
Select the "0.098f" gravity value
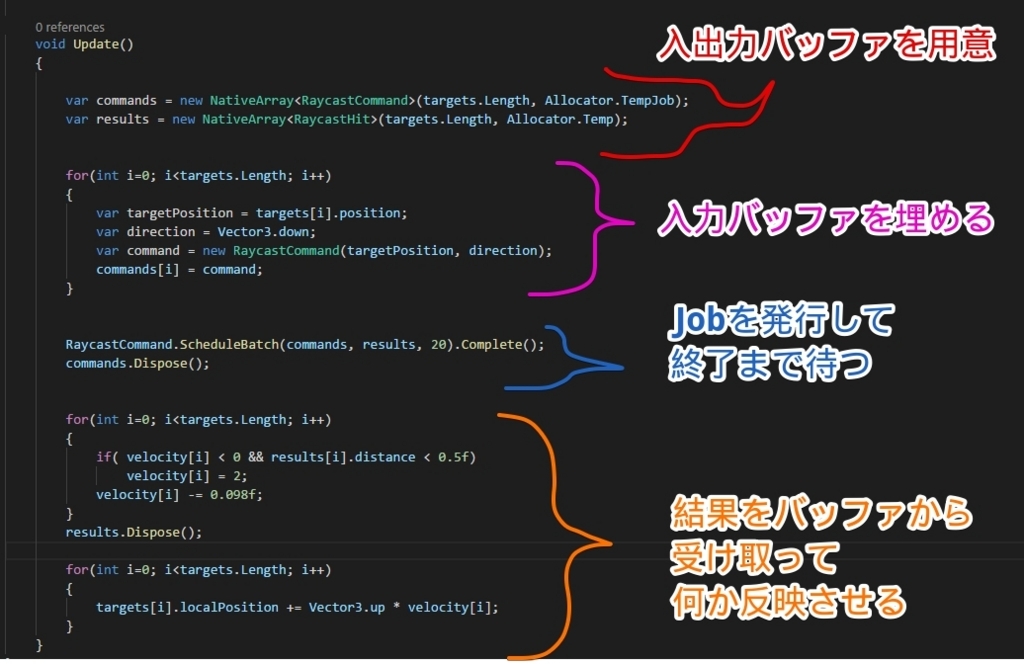point(233,495)
